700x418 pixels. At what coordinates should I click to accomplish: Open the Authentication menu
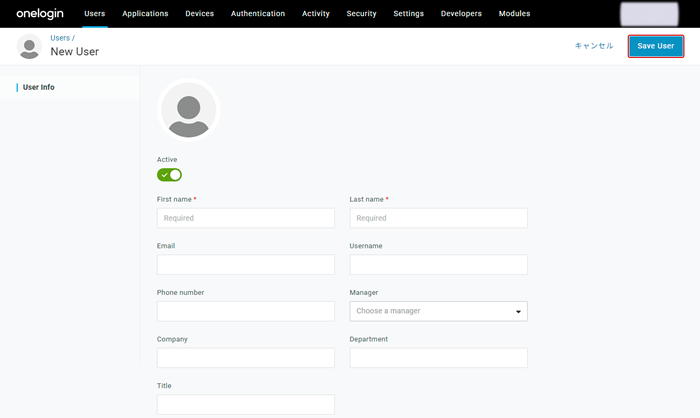tap(258, 14)
